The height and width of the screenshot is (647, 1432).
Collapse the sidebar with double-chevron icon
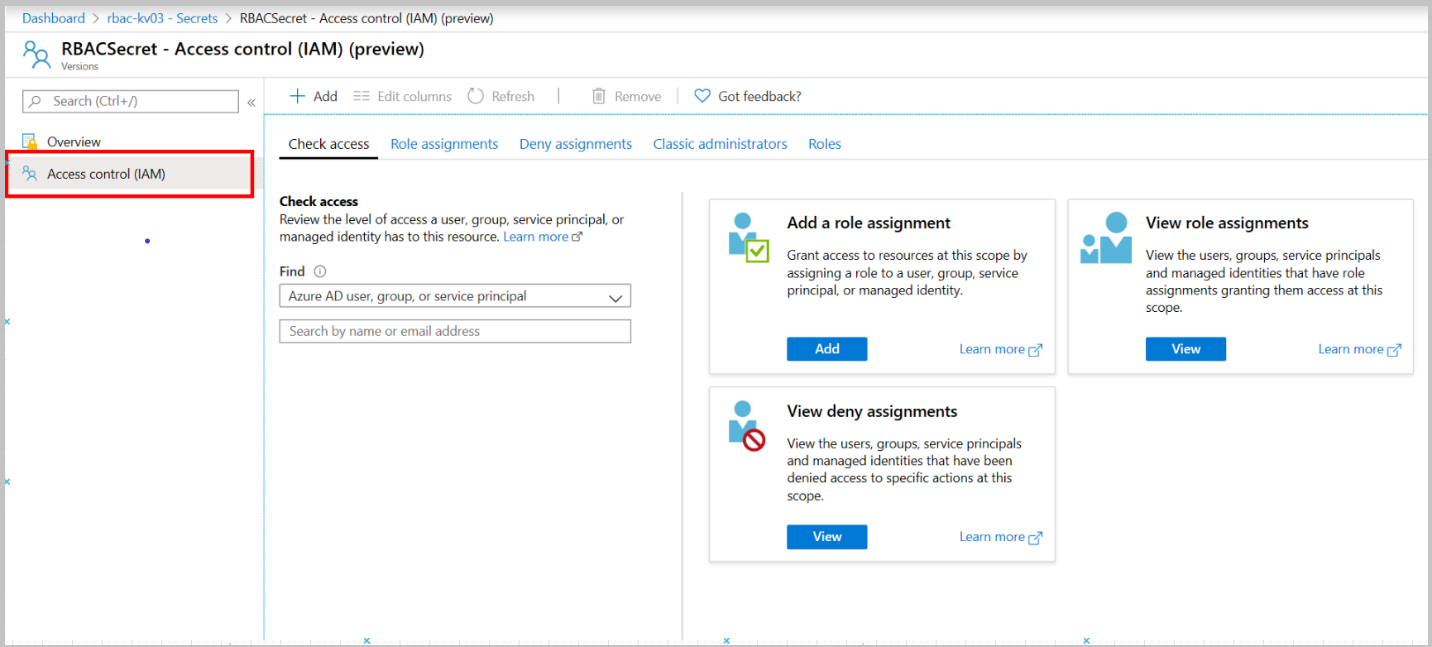251,102
